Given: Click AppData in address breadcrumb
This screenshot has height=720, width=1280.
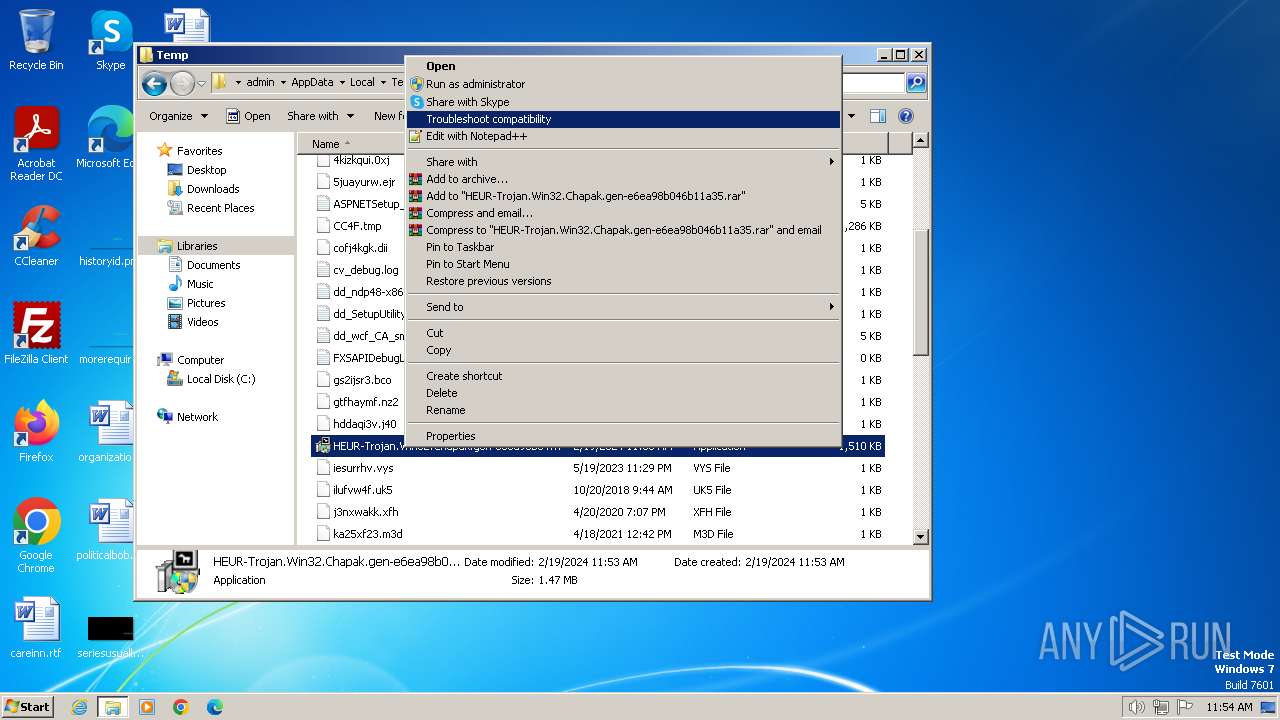Looking at the screenshot, I should pyautogui.click(x=313, y=83).
